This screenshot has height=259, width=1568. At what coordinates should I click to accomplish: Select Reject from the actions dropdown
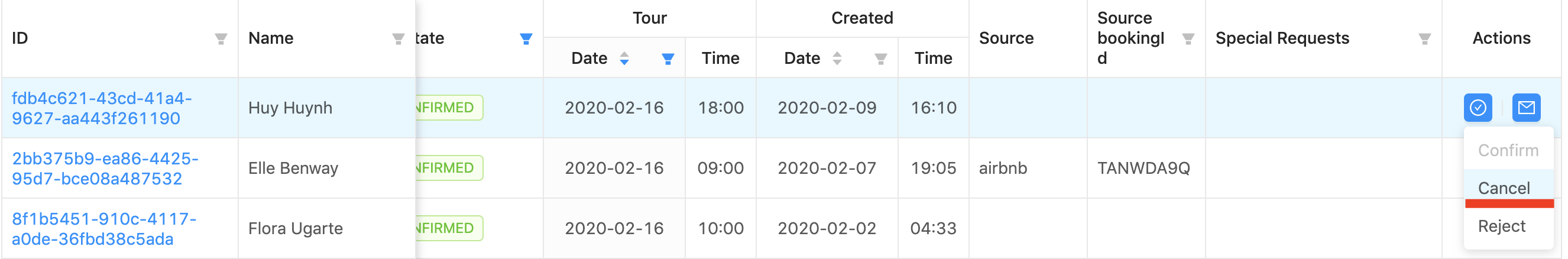[x=1501, y=226]
